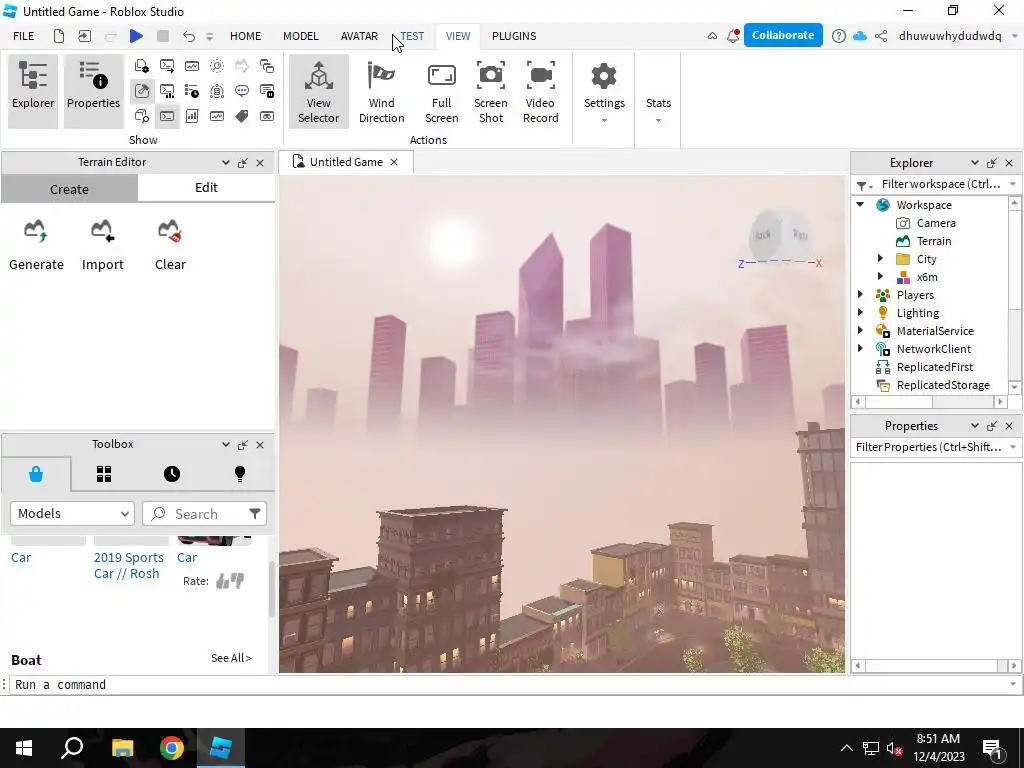The height and width of the screenshot is (768, 1024).
Task: Open the Asset Manager (page with gear) icon
Action: tap(142, 66)
